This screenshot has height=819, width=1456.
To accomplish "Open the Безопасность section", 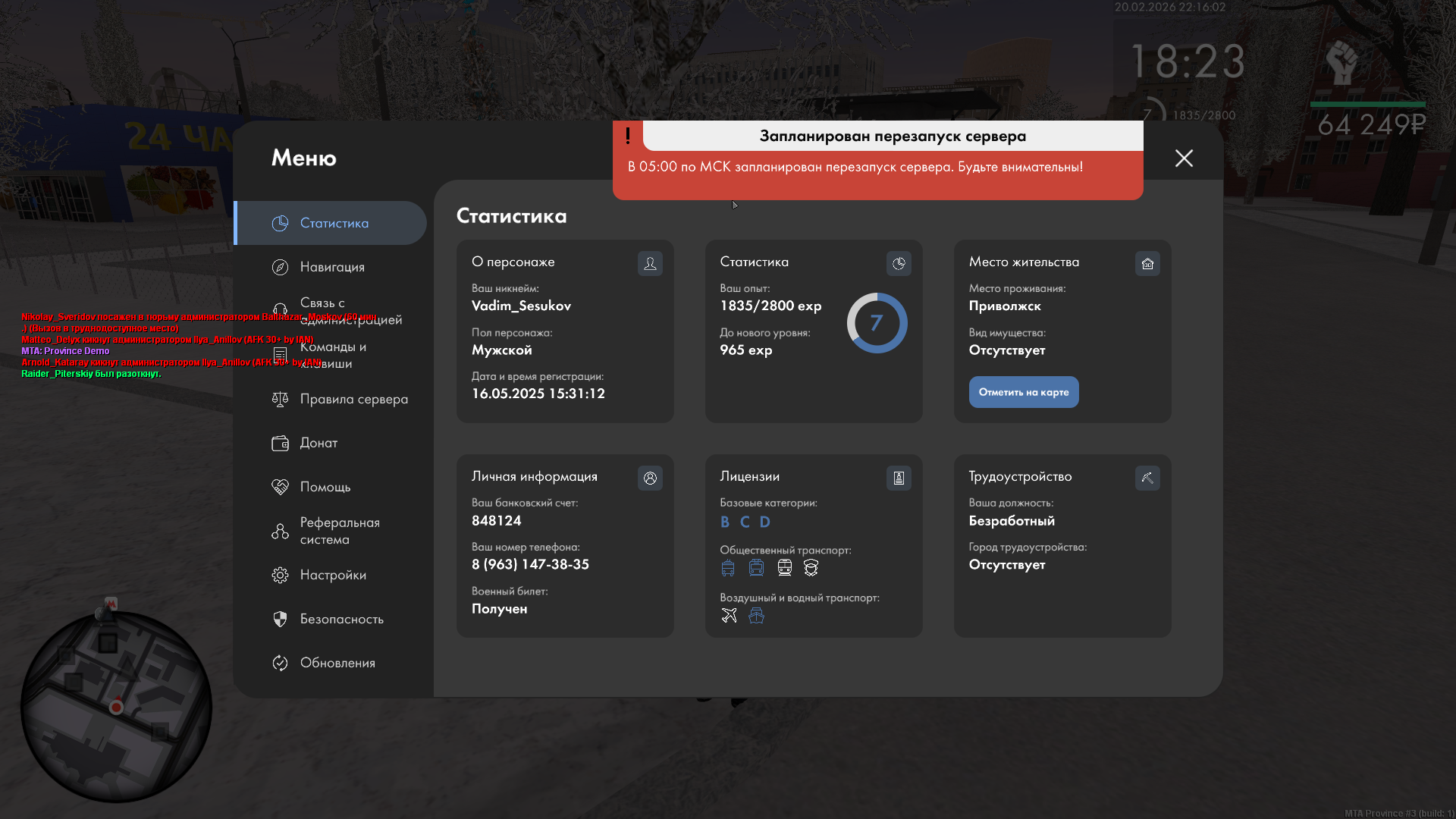I will [341, 619].
